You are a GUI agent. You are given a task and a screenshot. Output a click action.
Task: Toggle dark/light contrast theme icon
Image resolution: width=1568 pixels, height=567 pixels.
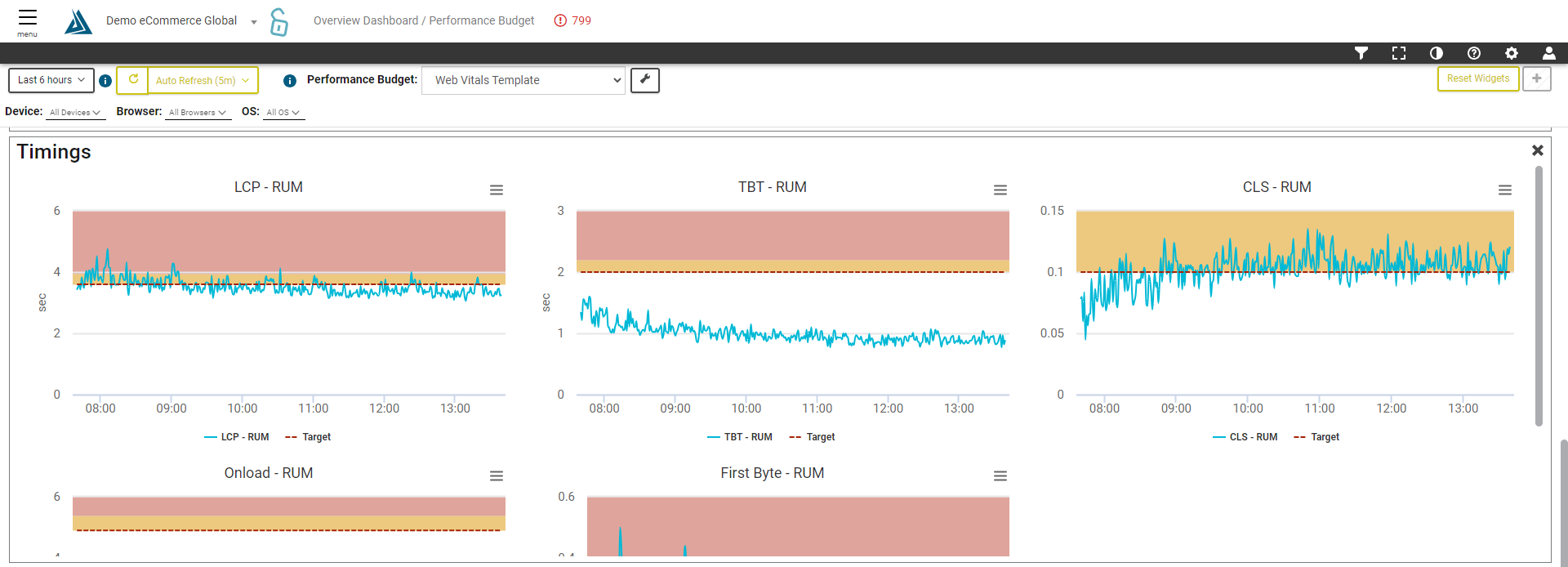point(1437,53)
